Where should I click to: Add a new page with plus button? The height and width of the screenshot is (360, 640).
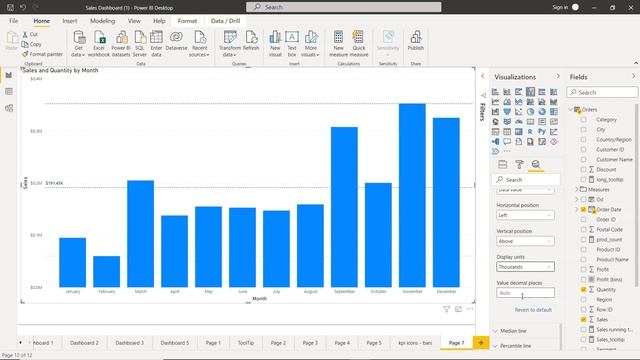coord(481,343)
